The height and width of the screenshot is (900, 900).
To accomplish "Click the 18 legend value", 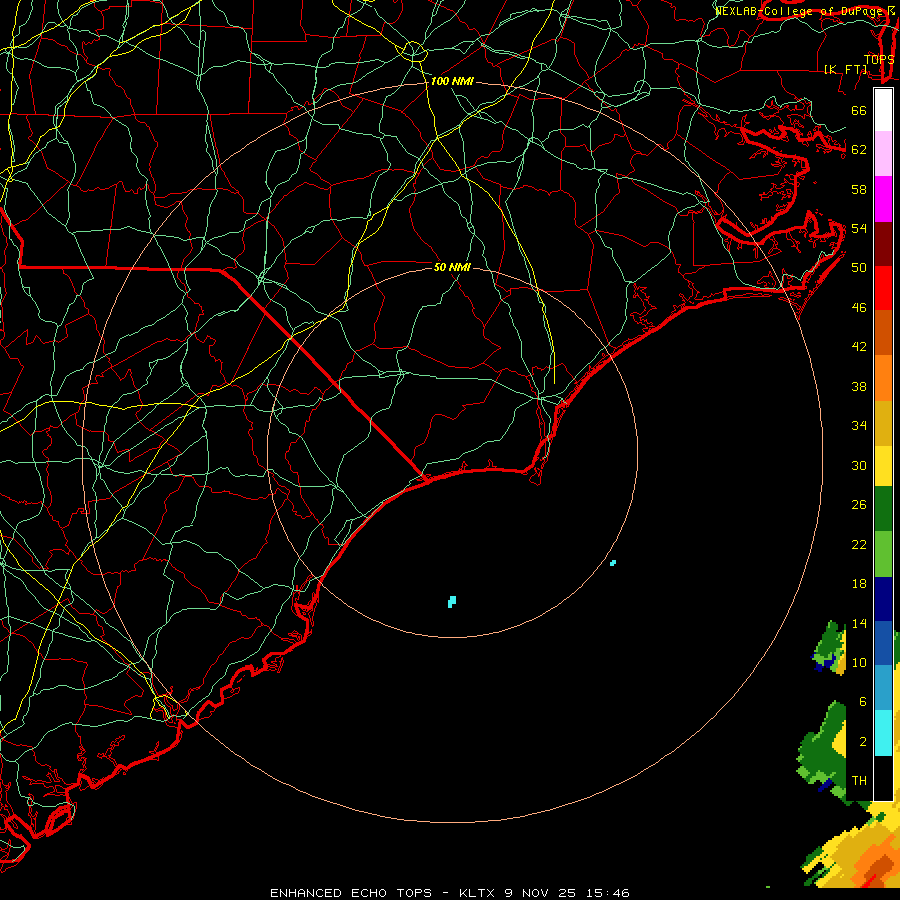I will [x=859, y=584].
